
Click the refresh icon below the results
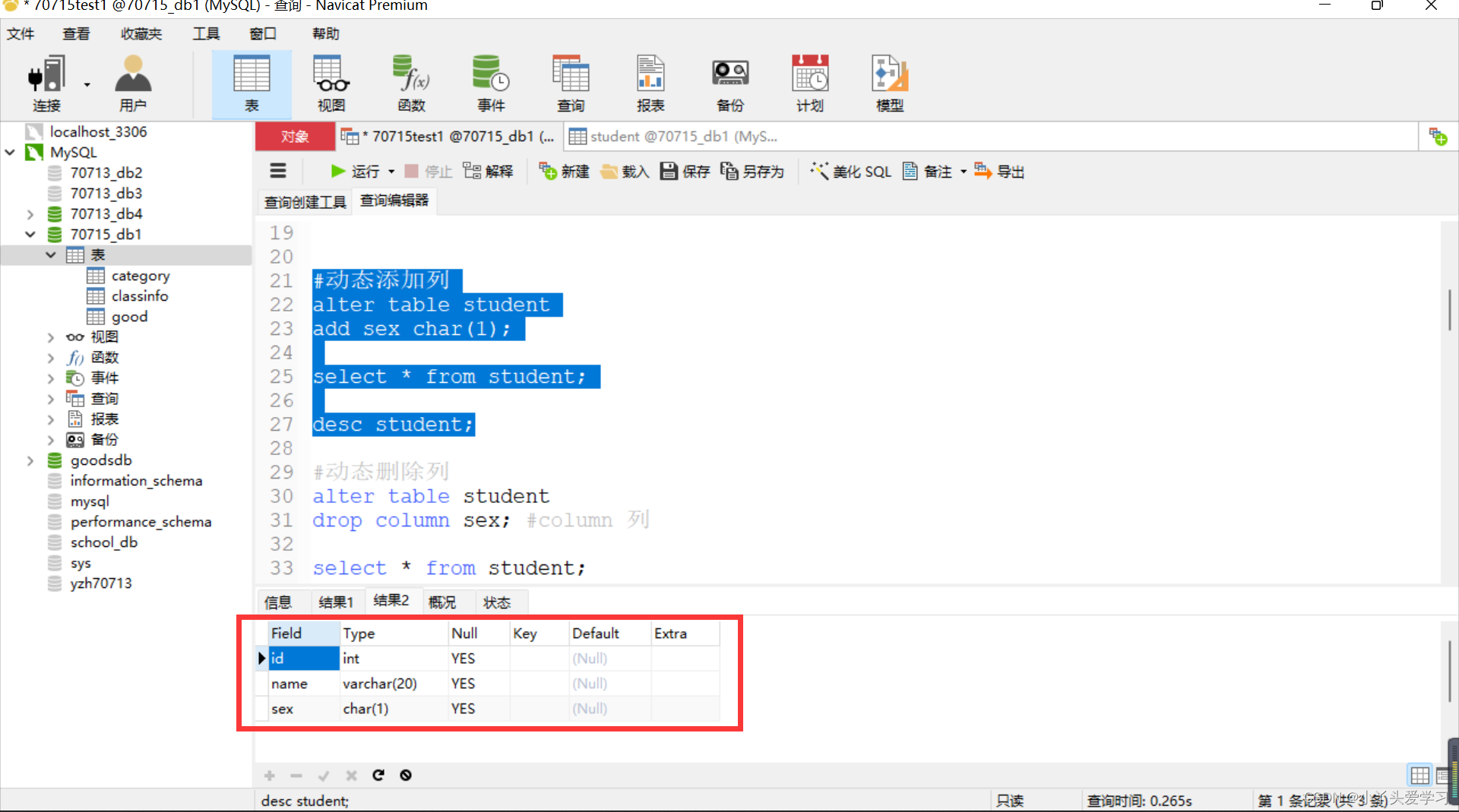click(x=378, y=775)
